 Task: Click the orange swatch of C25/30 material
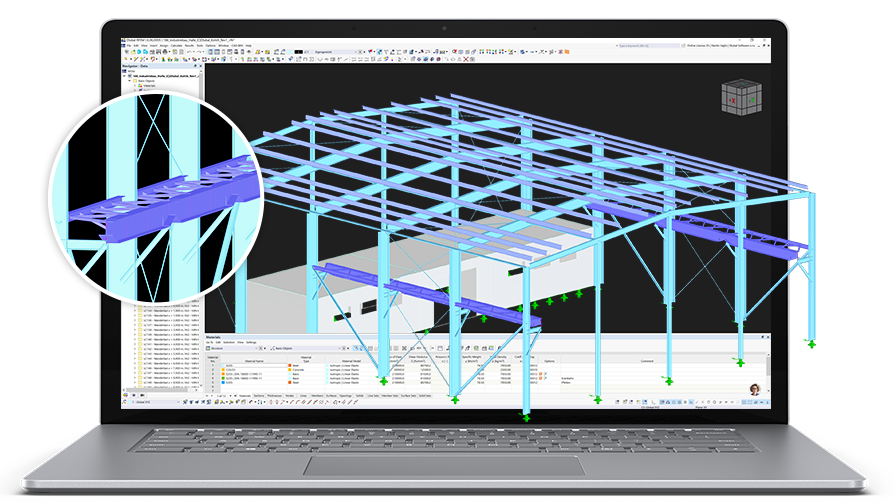(223, 370)
